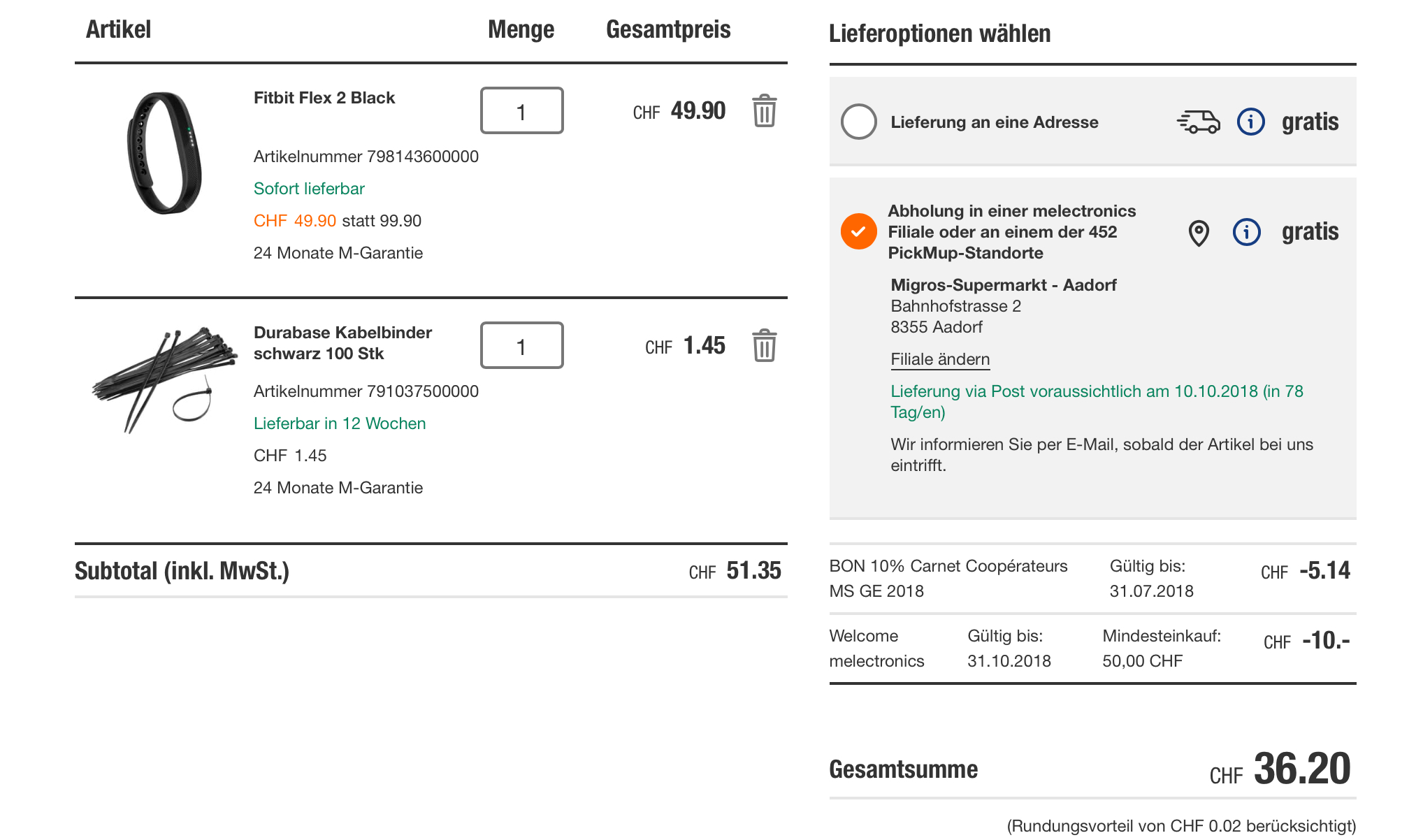1423x840 pixels.
Task: Edit quantity field for Durabase Kabelbinder
Action: [521, 346]
